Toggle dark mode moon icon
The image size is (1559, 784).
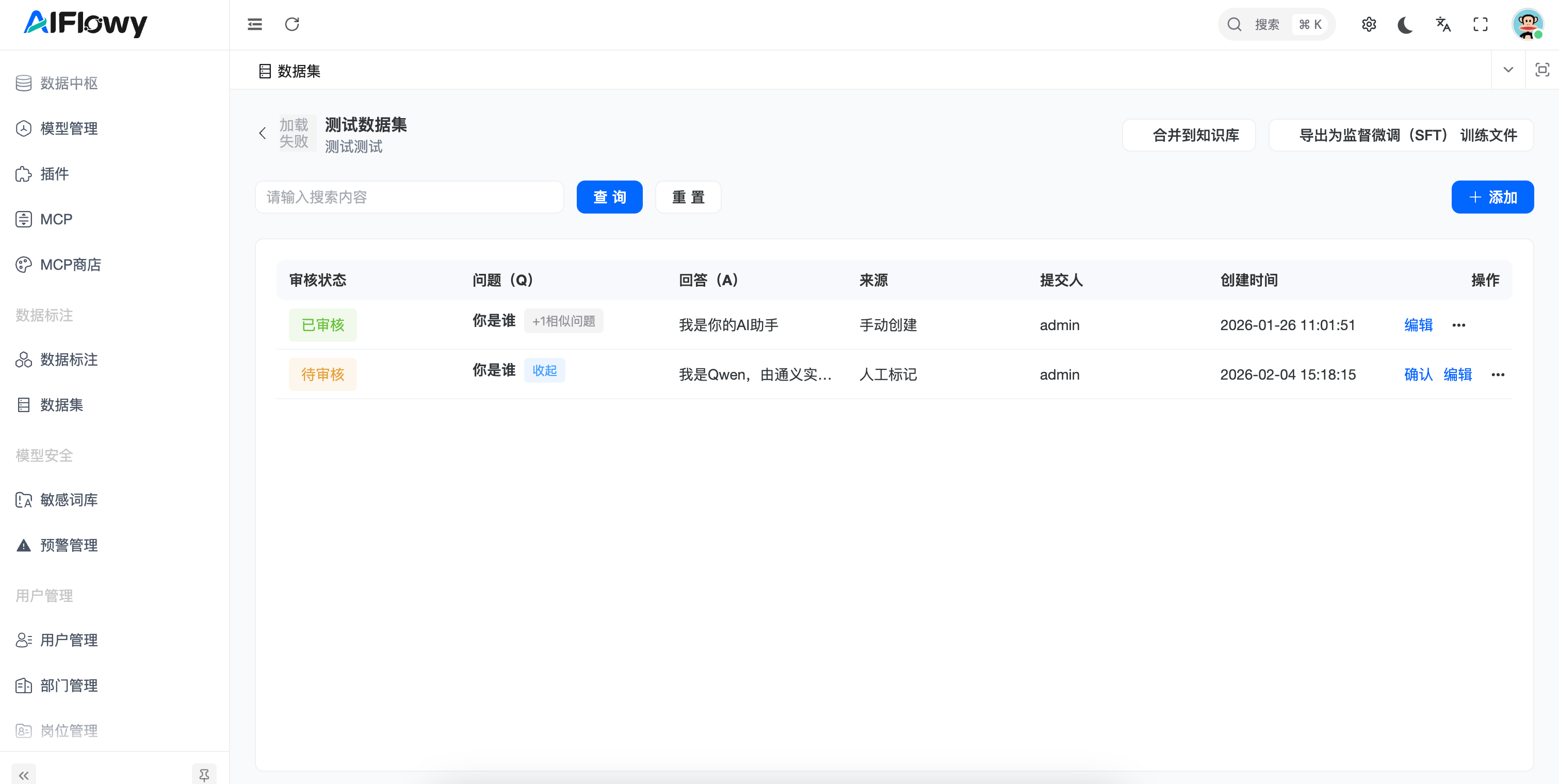click(1405, 24)
